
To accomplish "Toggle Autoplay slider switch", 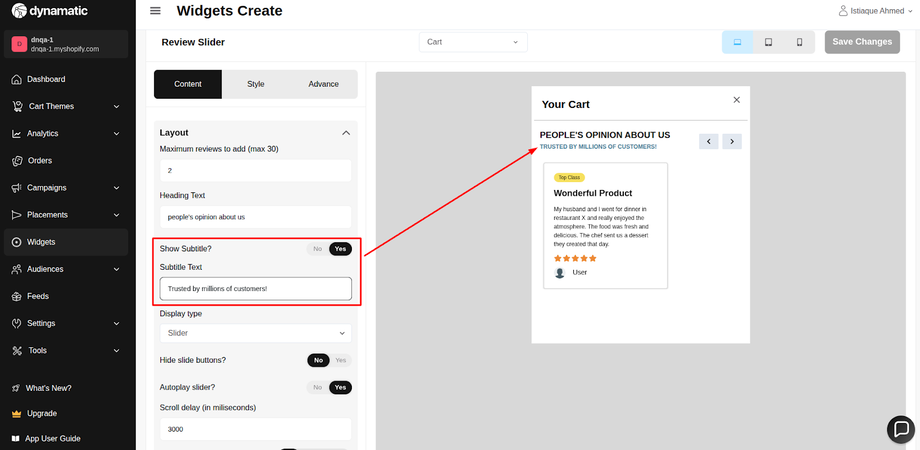I will 329,387.
